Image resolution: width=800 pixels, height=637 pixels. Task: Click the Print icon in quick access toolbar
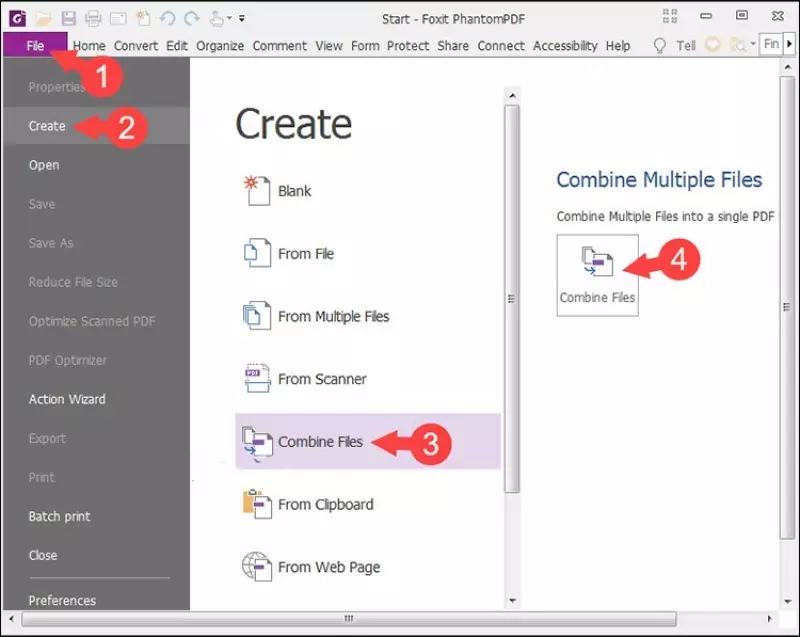(x=93, y=19)
